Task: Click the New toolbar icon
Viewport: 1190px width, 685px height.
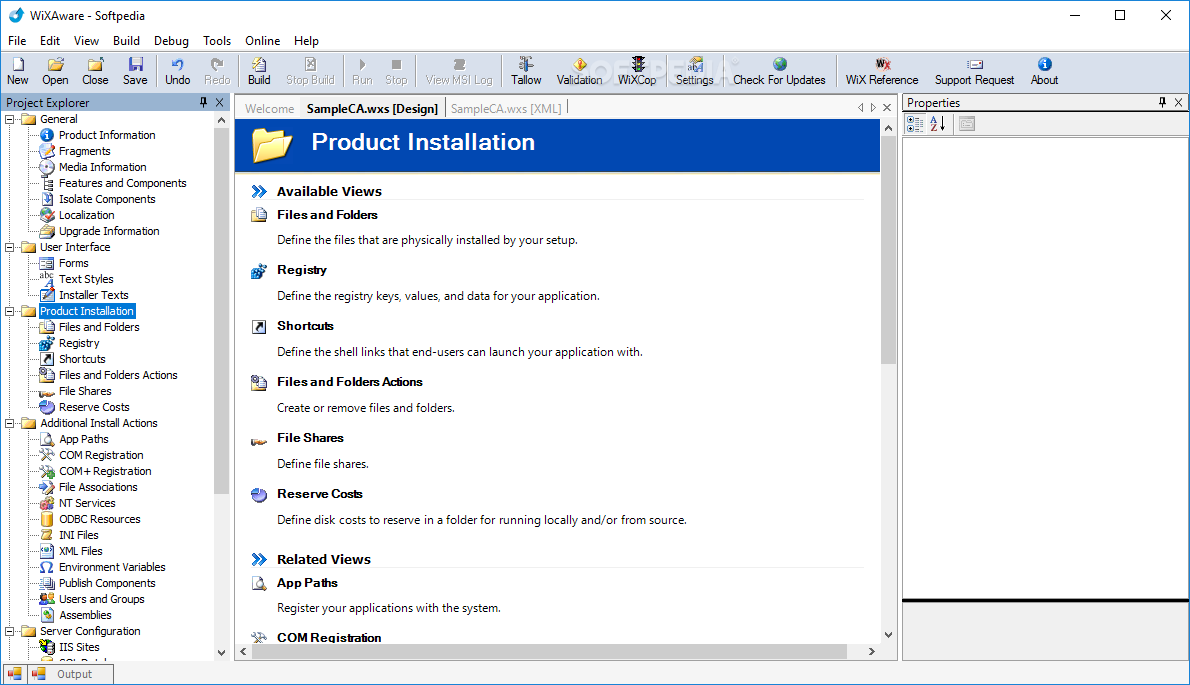Action: (17, 71)
